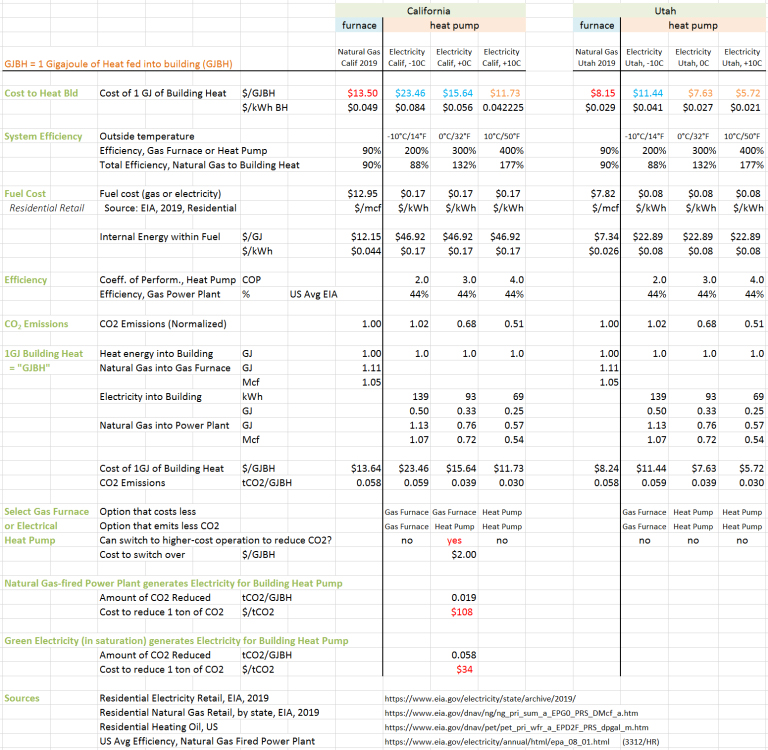Viewport: 768px width, 750px height.
Task: Select the 'System Efficiency' section label
Action: click(44, 136)
